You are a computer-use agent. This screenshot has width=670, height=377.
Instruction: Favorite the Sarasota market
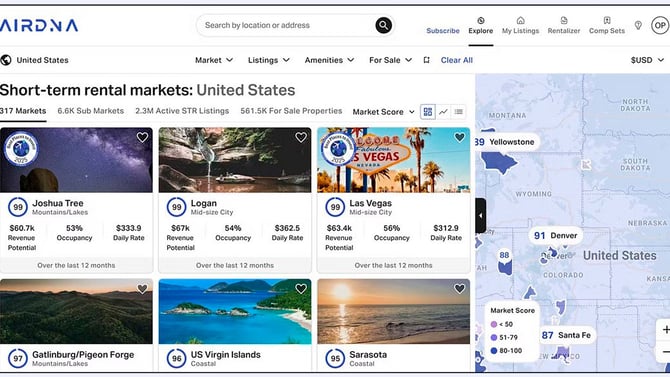pyautogui.click(x=459, y=289)
